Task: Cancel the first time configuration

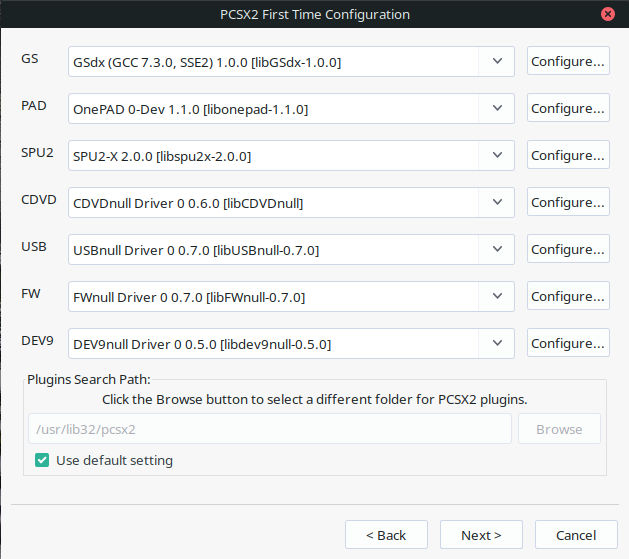Action: [575, 535]
